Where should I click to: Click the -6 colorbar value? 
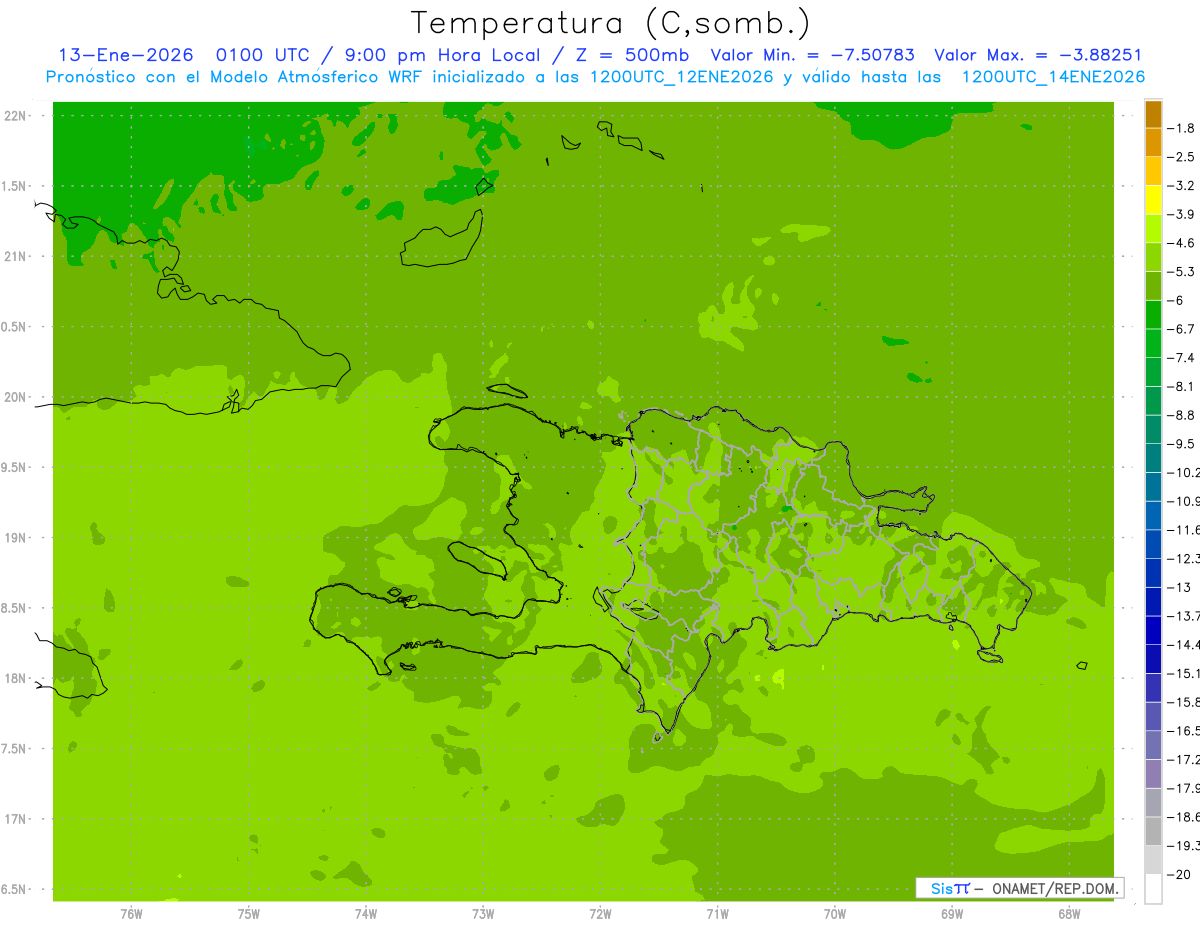(x=1177, y=300)
